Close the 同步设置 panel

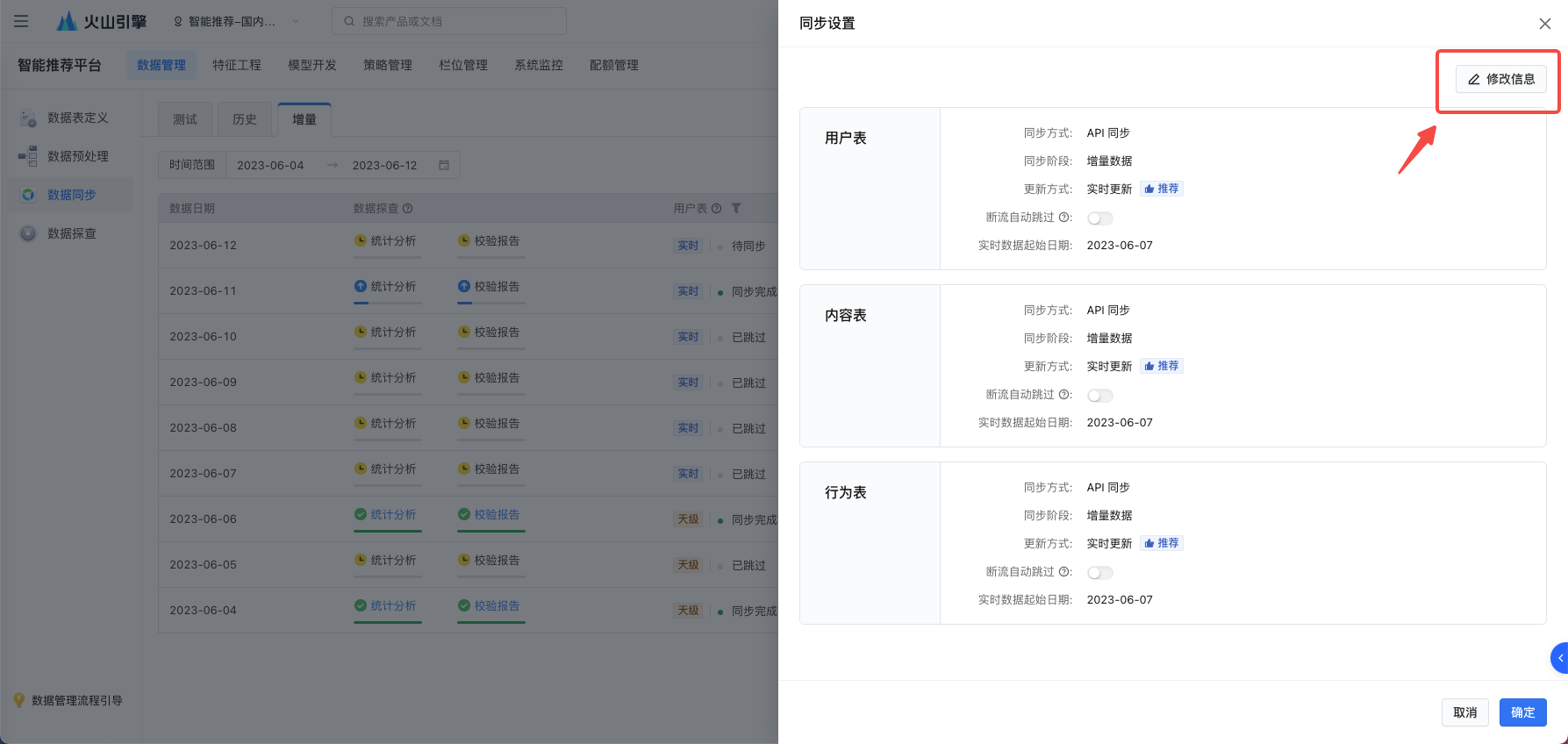[x=1545, y=24]
